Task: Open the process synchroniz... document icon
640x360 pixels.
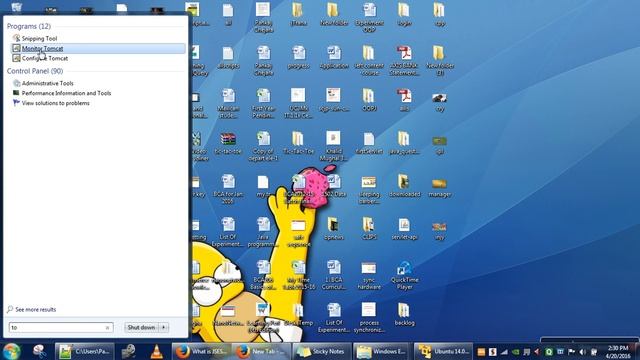Action: pos(369,317)
